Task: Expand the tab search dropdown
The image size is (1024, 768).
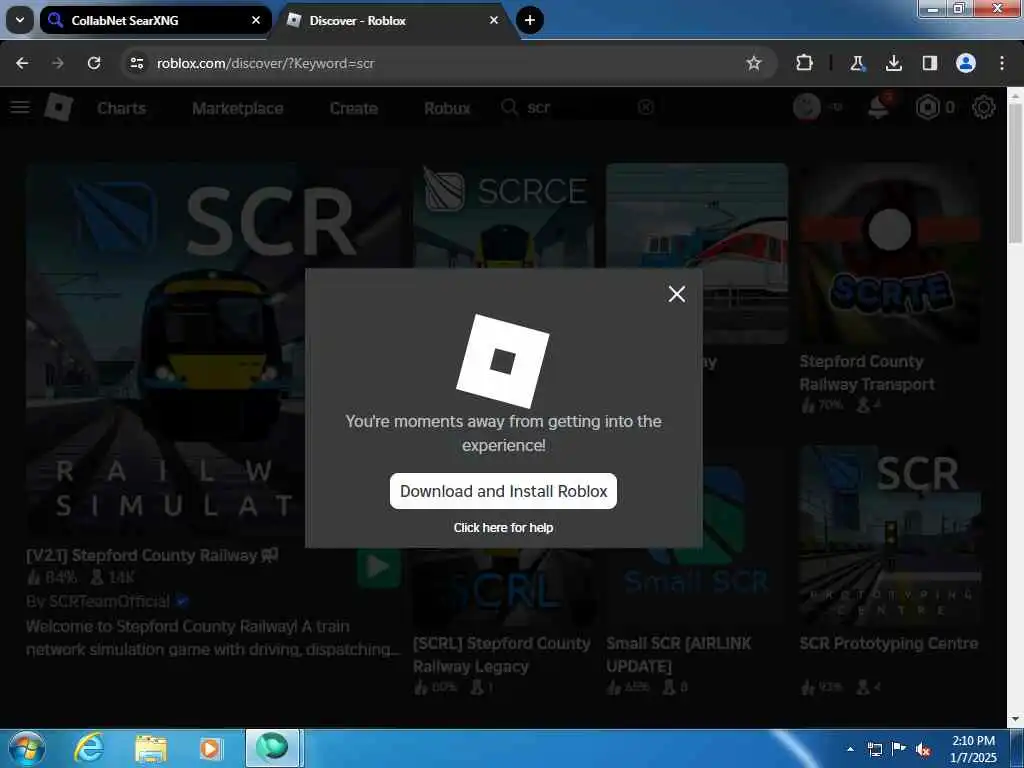Action: click(x=20, y=20)
